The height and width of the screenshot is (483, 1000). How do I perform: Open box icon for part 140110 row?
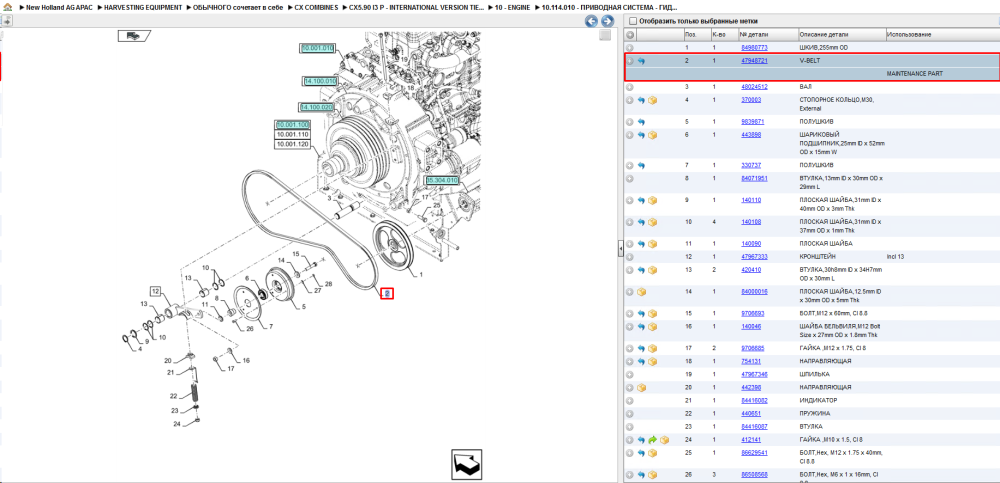652,200
